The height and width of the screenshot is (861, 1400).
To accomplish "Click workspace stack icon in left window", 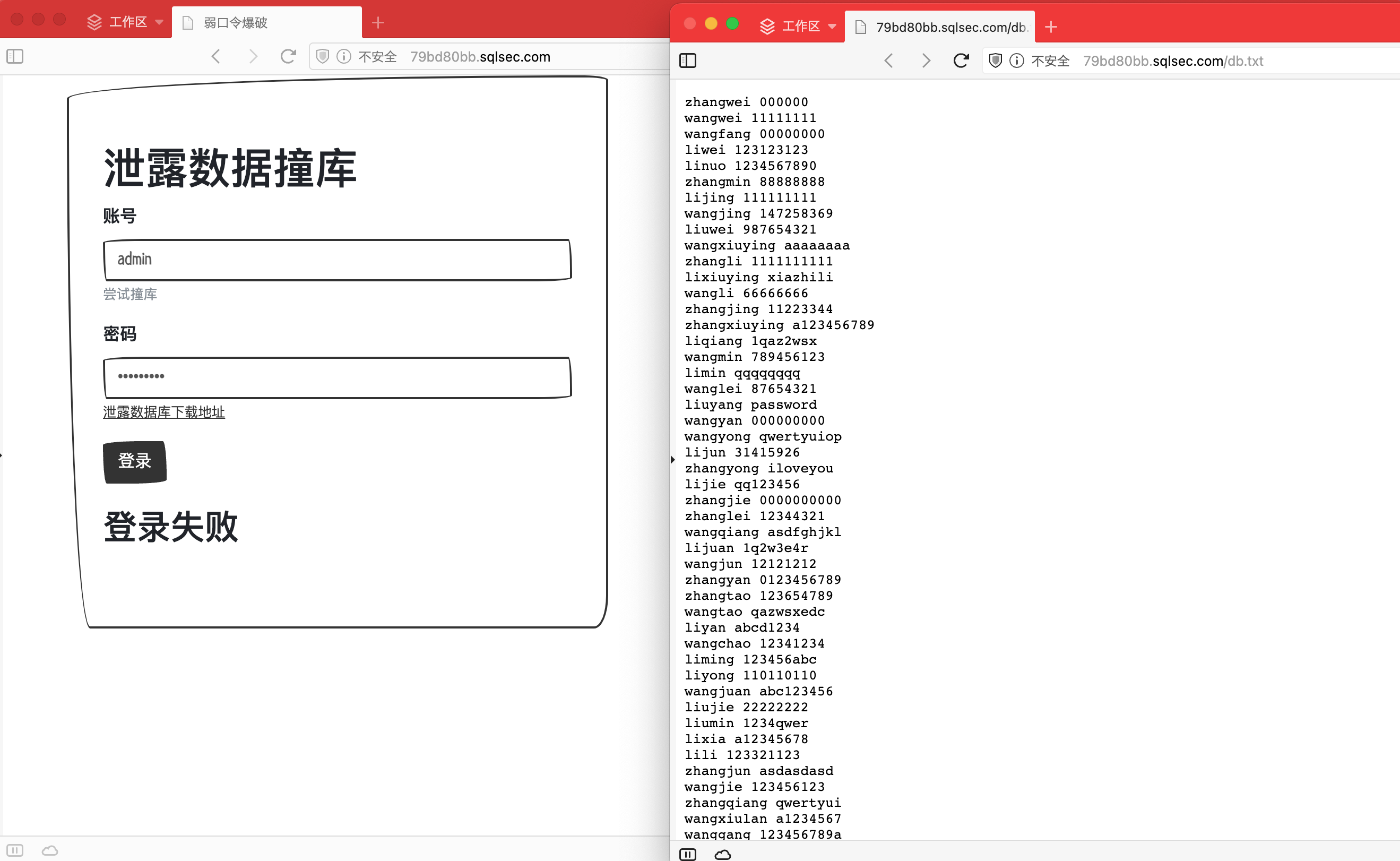I will click(x=94, y=22).
